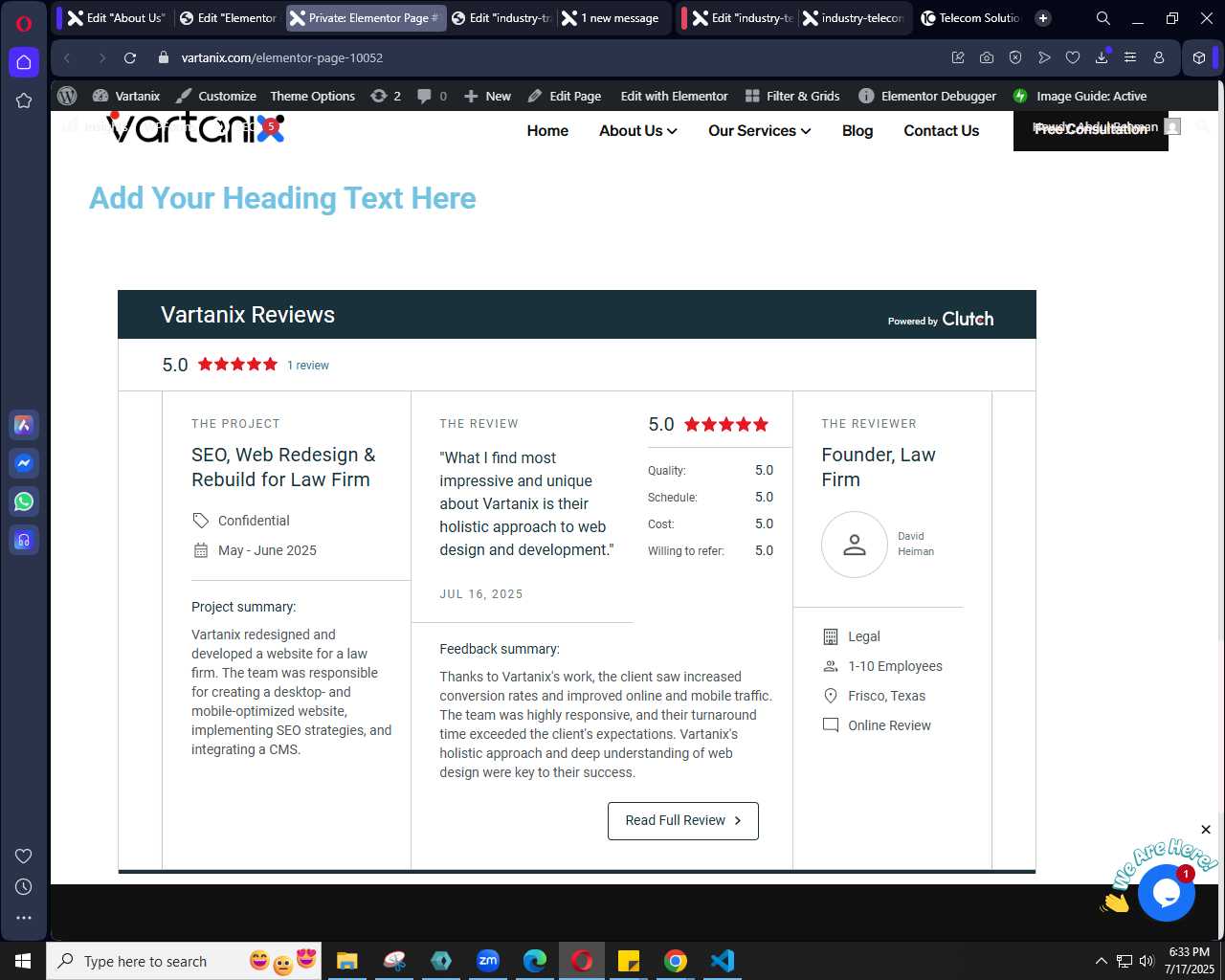Switch to 1 new message tab

612,18
